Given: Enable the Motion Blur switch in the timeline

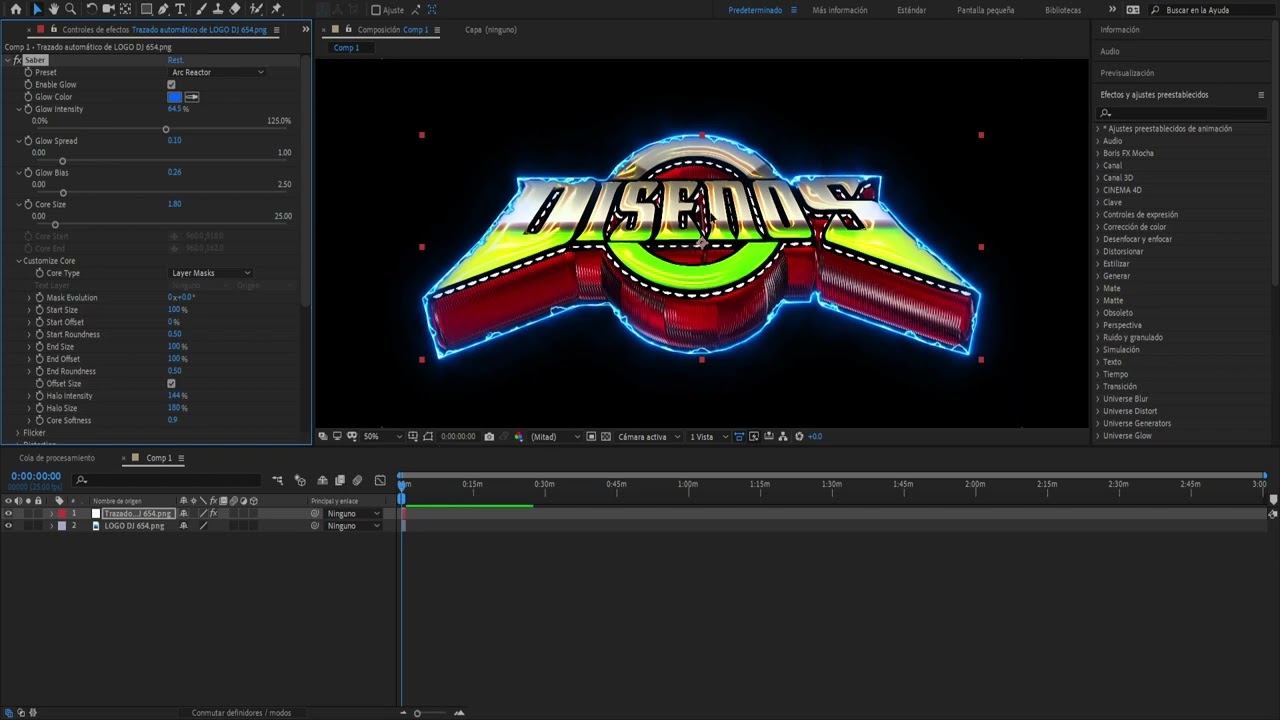Looking at the screenshot, I should click(357, 481).
